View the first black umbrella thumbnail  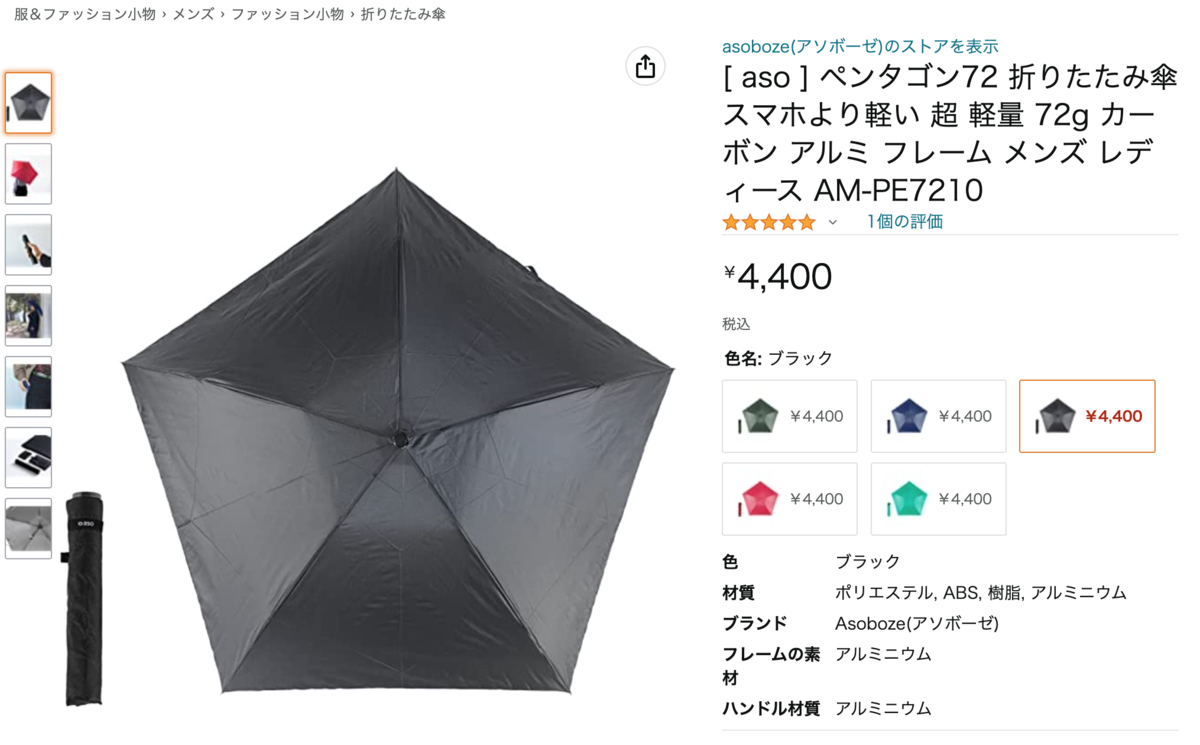(x=28, y=103)
